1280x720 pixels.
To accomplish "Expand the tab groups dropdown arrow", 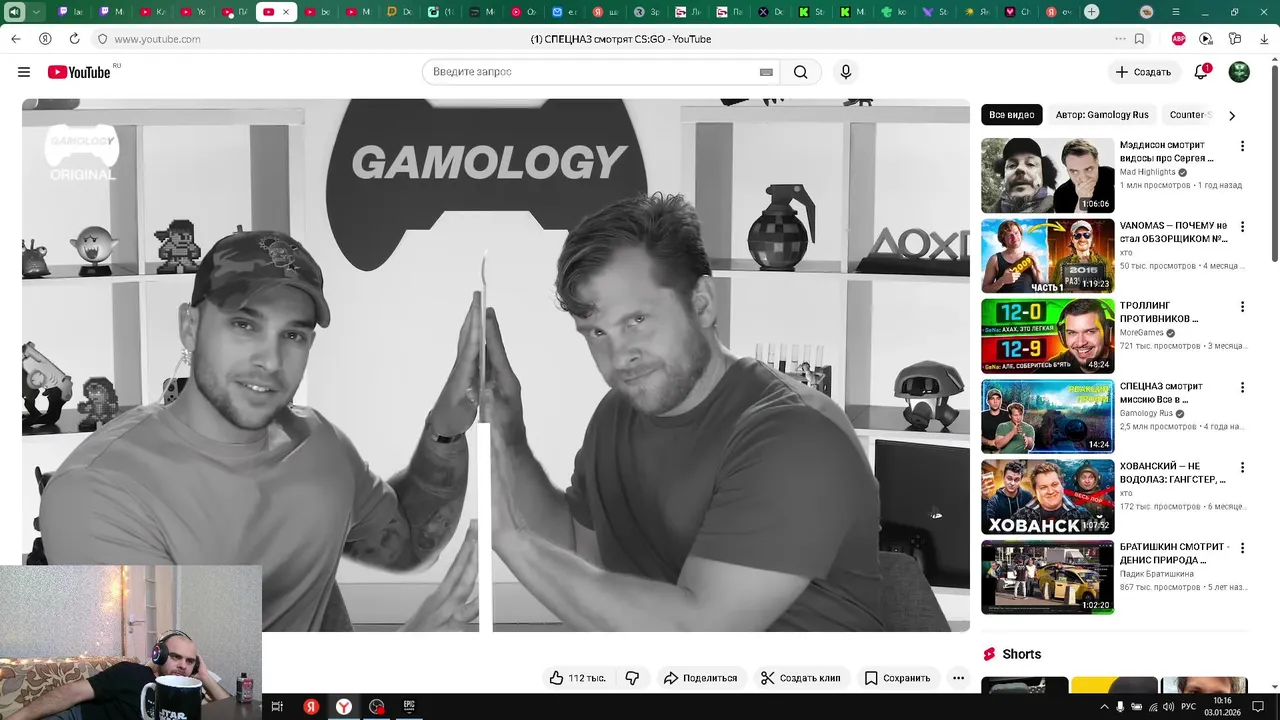I will [36, 12].
